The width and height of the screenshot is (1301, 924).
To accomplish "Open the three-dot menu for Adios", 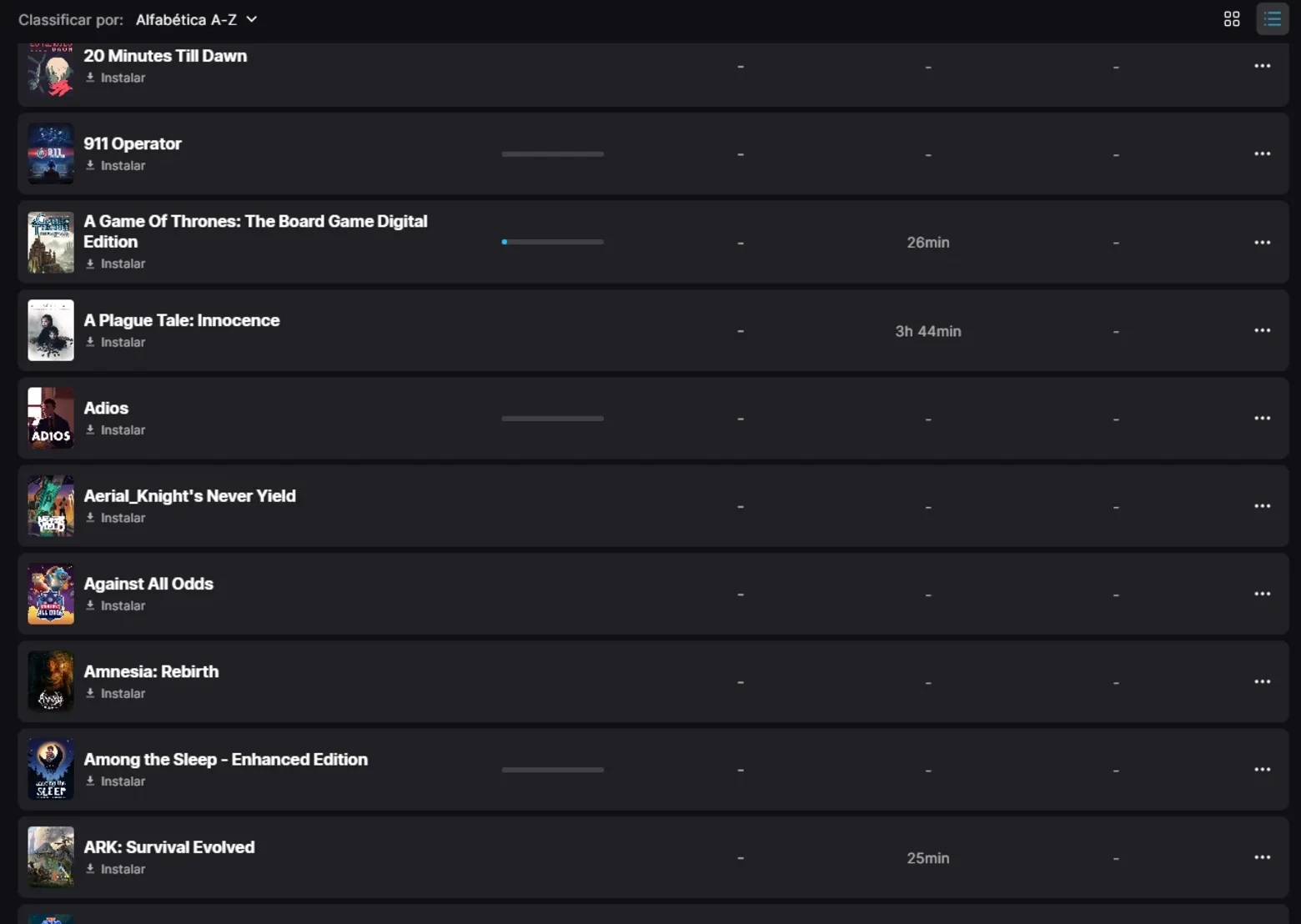I will tap(1262, 418).
